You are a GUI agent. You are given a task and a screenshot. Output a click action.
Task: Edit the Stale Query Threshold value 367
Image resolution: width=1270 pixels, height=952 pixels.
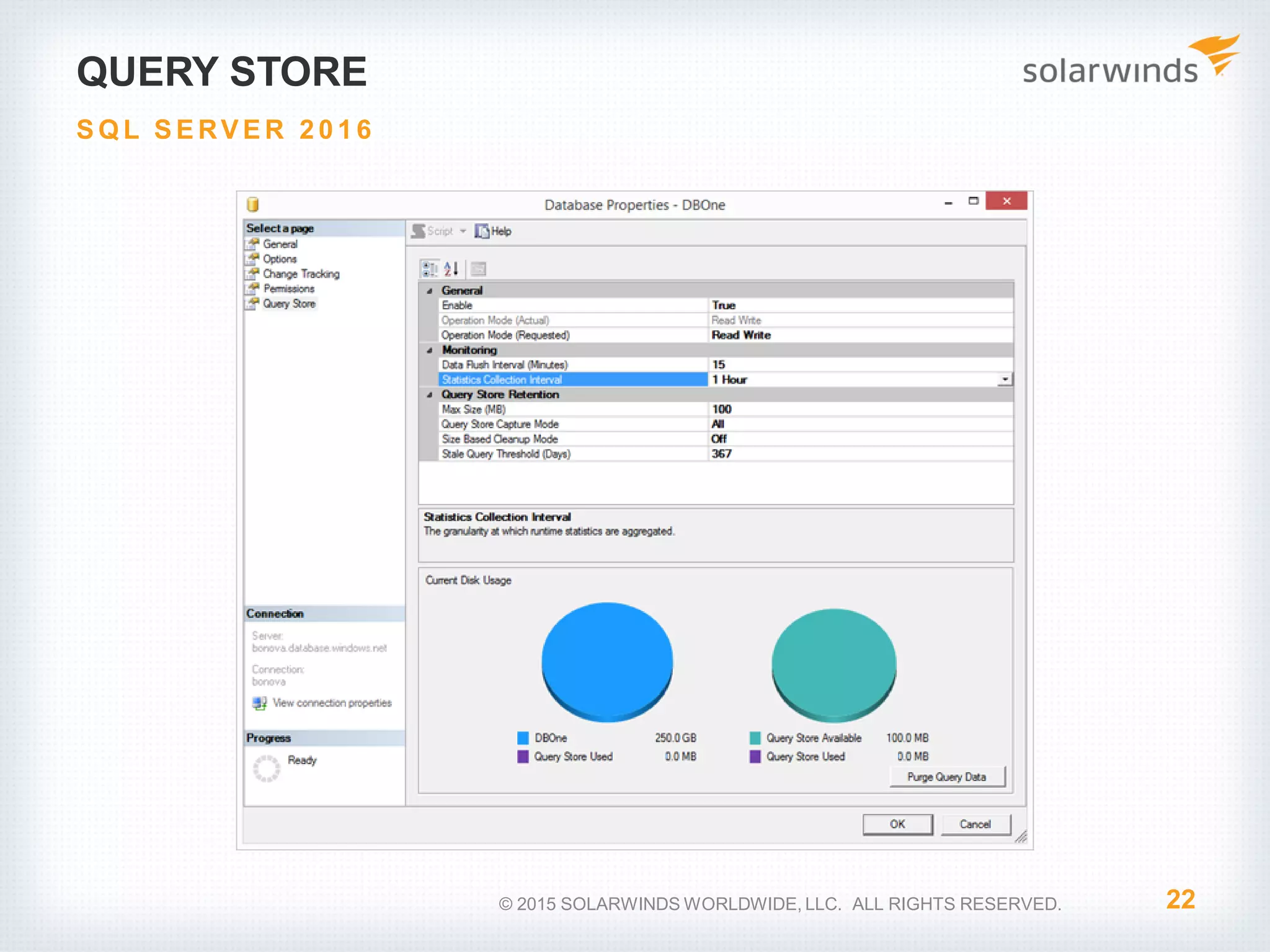722,454
